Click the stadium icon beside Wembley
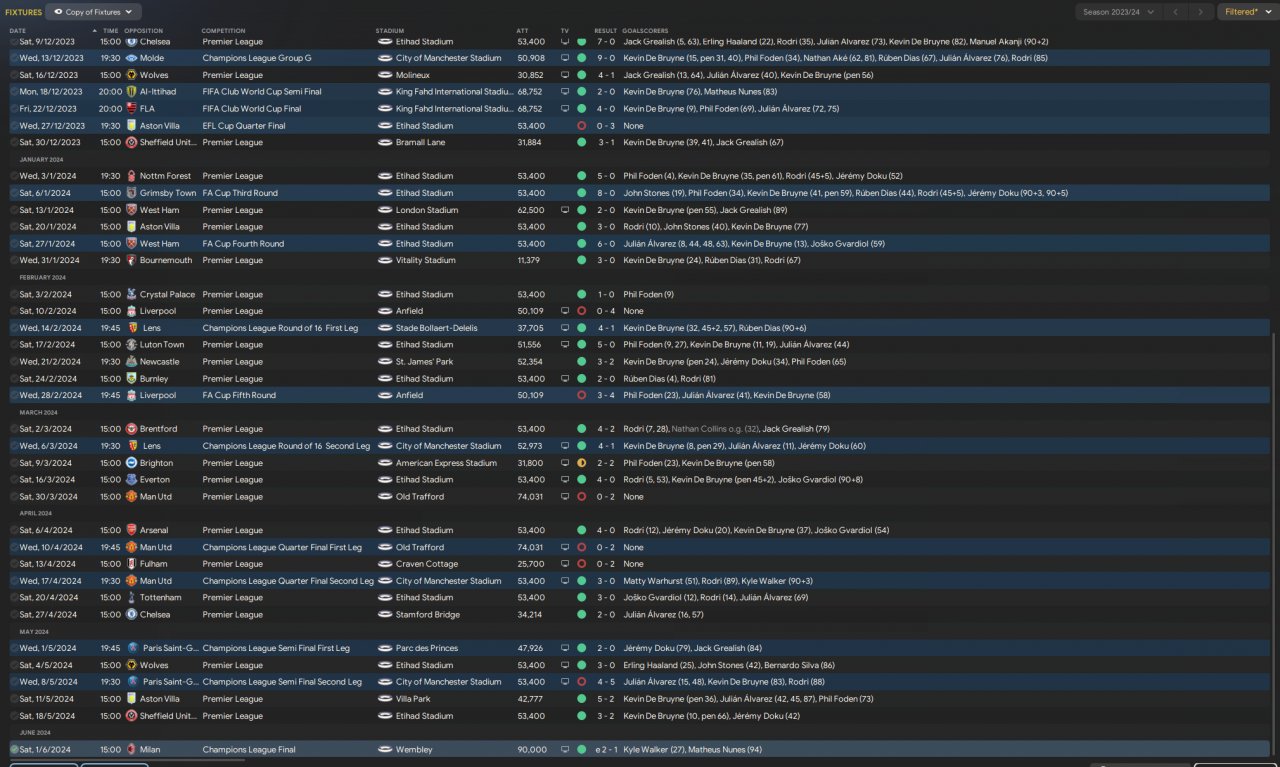The height and width of the screenshot is (767, 1280). [386, 749]
